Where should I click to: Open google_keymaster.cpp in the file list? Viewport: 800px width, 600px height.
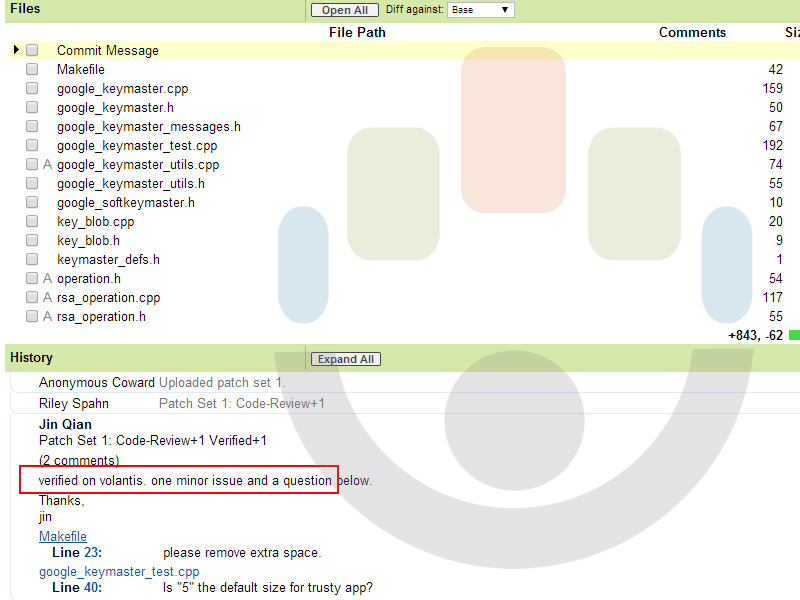[x=122, y=89]
